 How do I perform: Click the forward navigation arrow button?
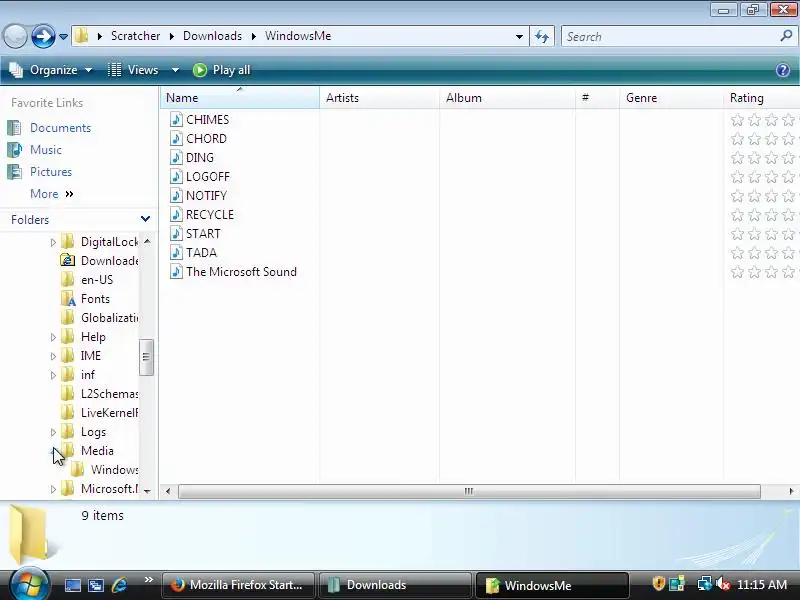click(x=42, y=36)
